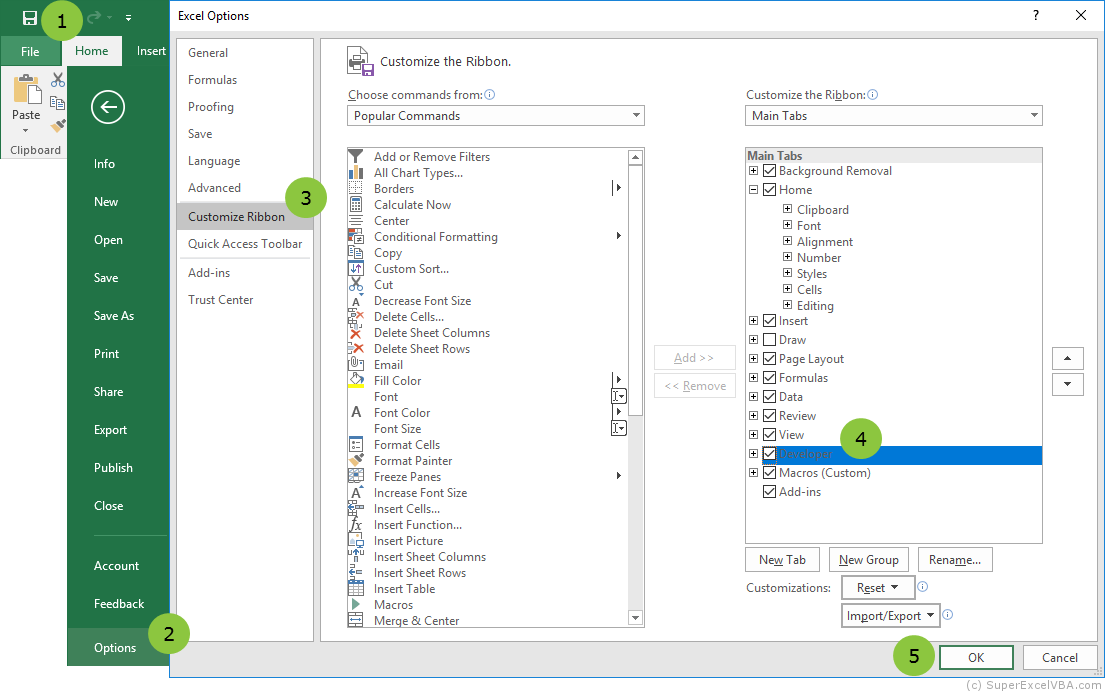
Task: Click the Paste clipboard icon
Action: (26, 91)
